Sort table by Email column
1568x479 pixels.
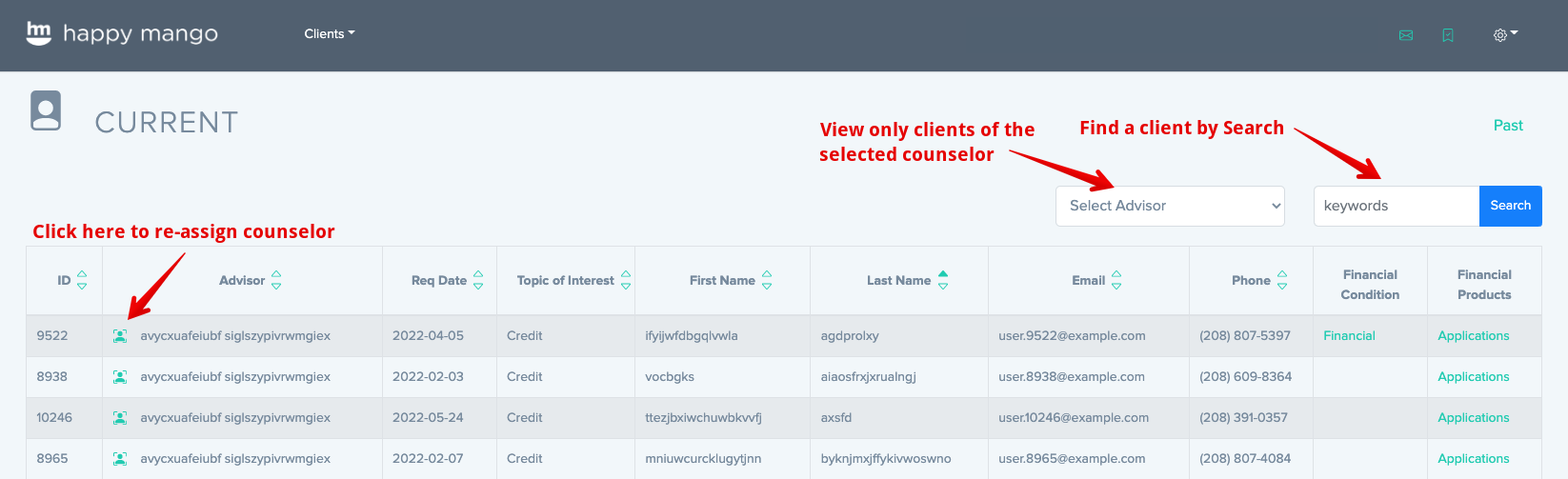[x=1116, y=280]
